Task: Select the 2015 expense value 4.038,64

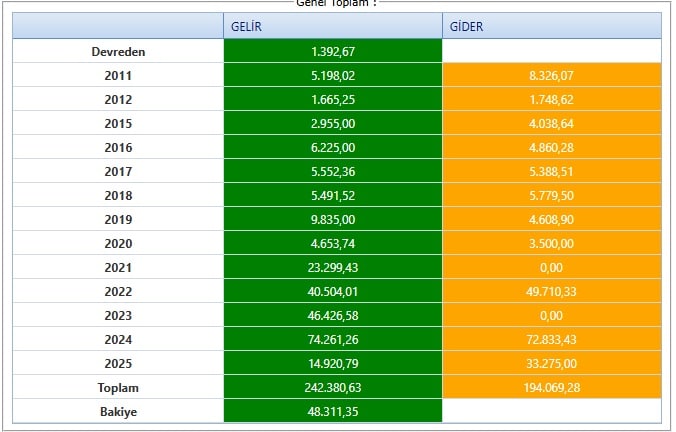Action: click(551, 123)
